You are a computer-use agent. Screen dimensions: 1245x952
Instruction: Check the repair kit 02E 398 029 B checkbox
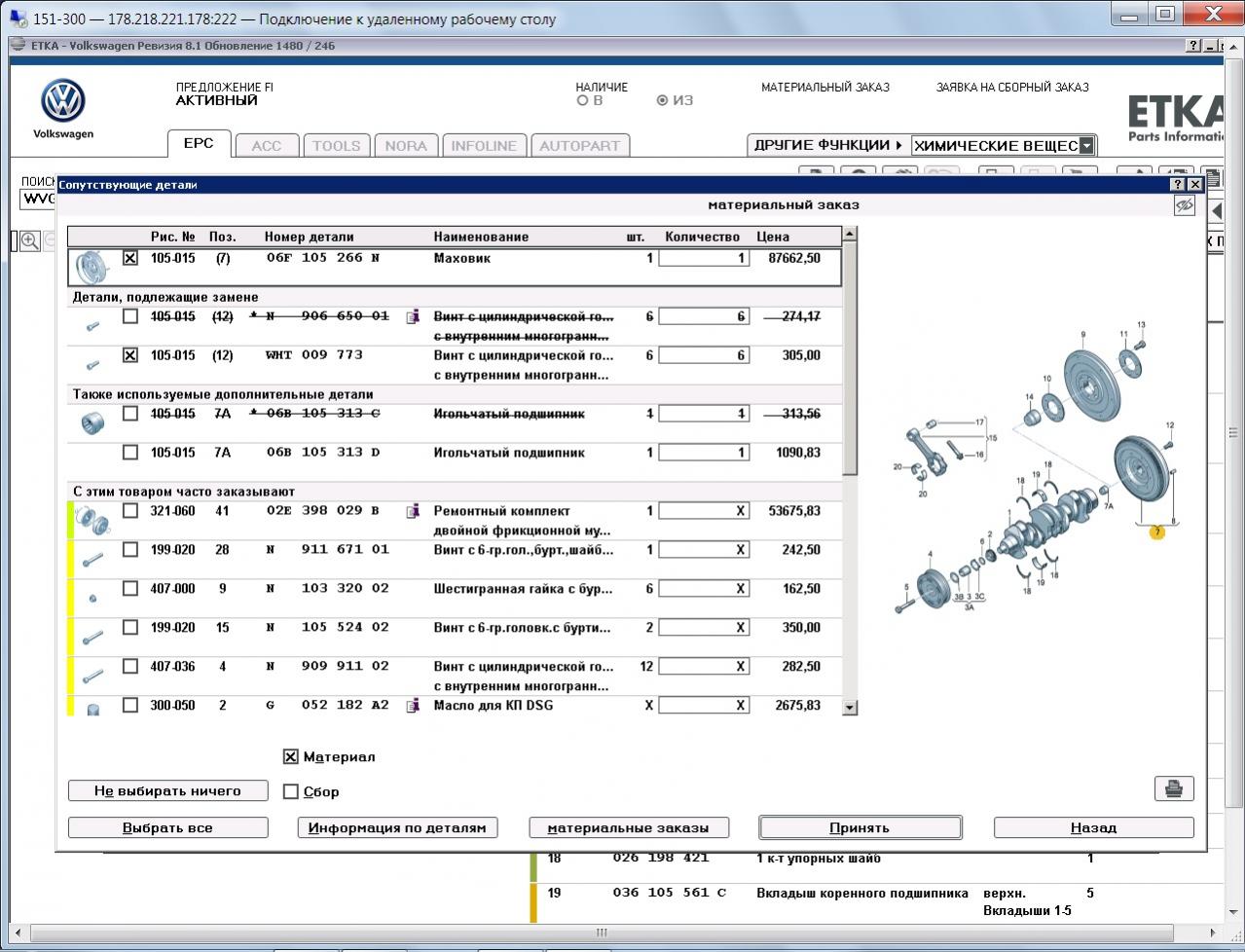pos(130,511)
